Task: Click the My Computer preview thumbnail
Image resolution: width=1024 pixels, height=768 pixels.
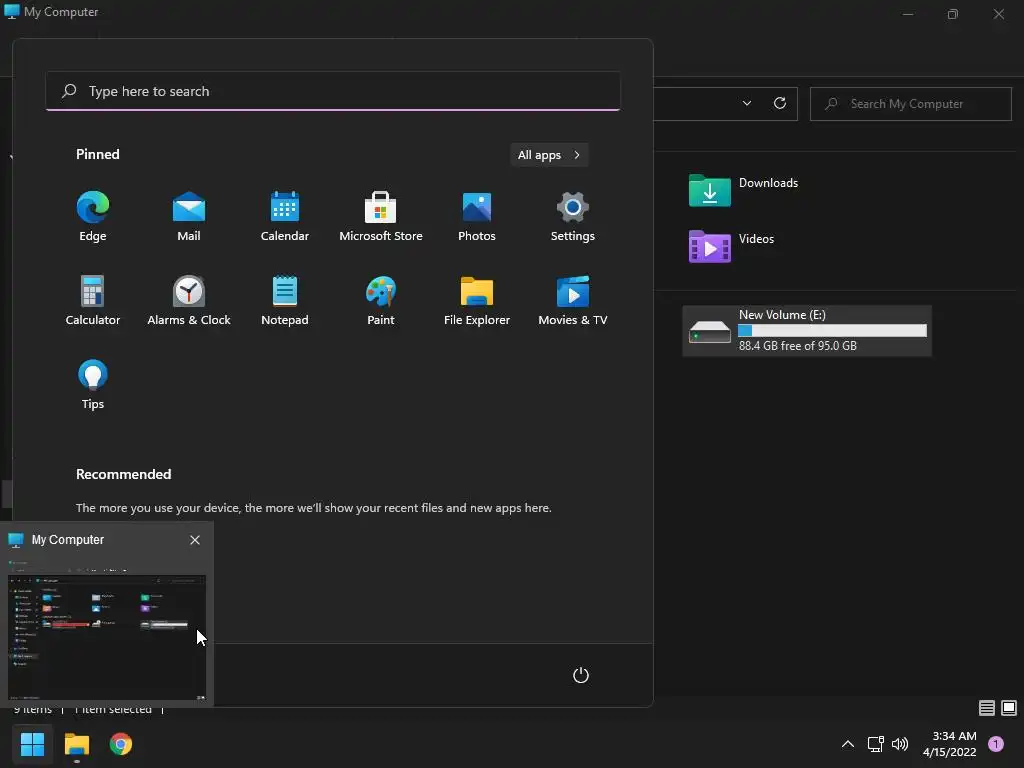Action: (x=106, y=630)
